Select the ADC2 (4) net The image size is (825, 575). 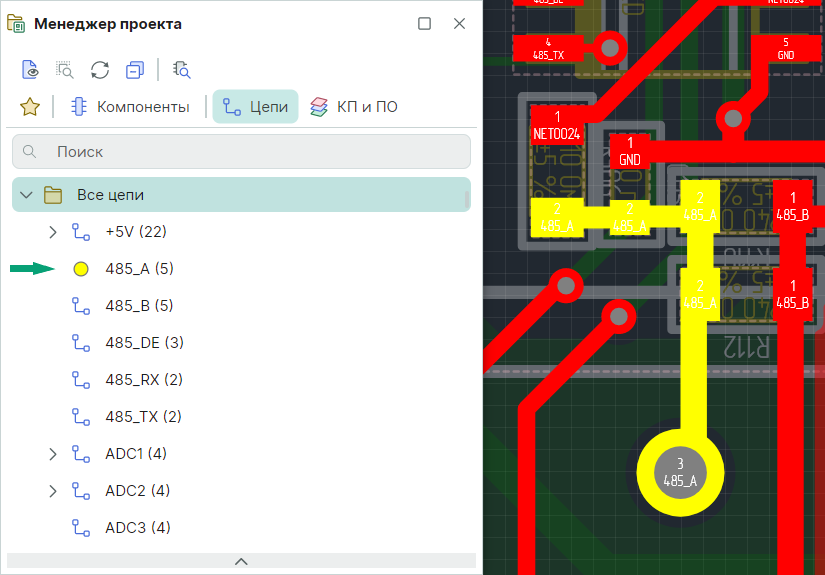pyautogui.click(x=138, y=491)
